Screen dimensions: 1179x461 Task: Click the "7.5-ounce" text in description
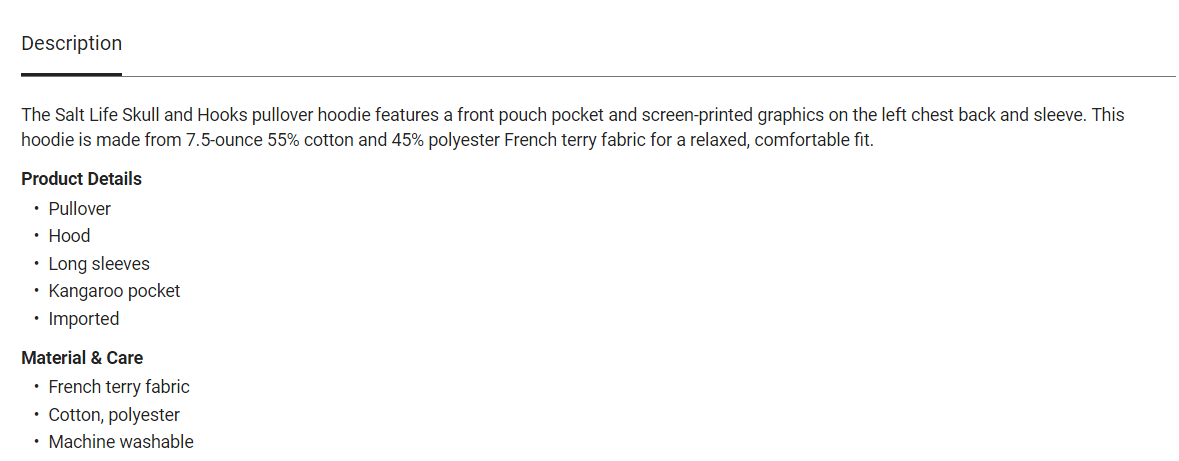coord(224,140)
